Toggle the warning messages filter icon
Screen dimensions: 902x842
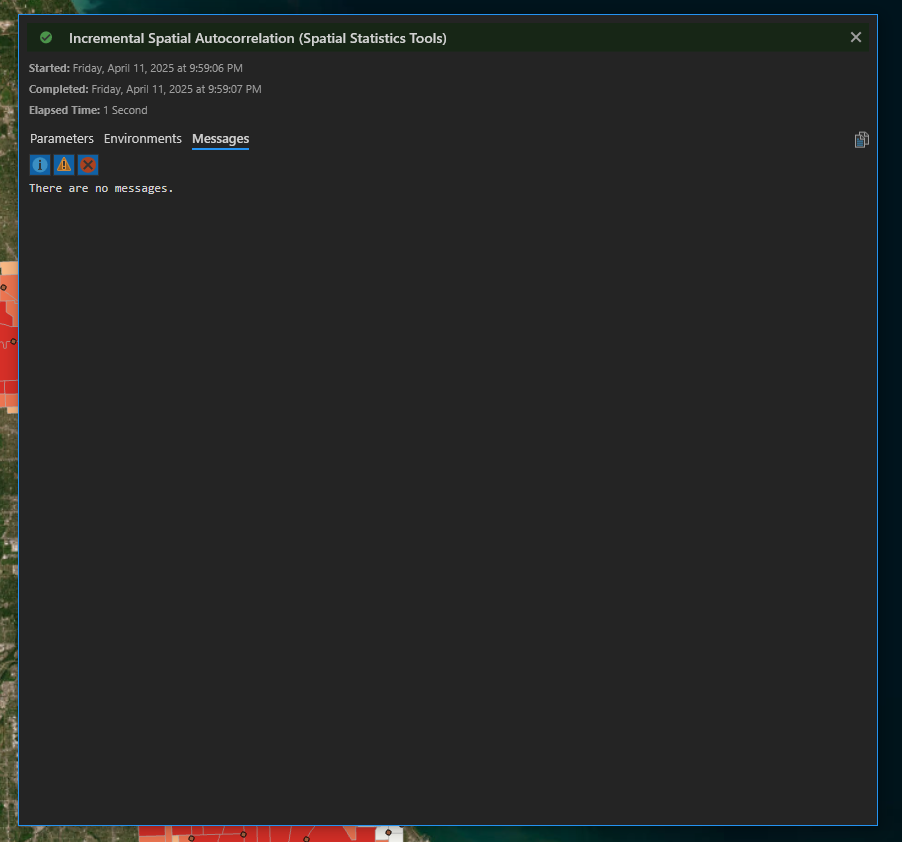point(64,165)
